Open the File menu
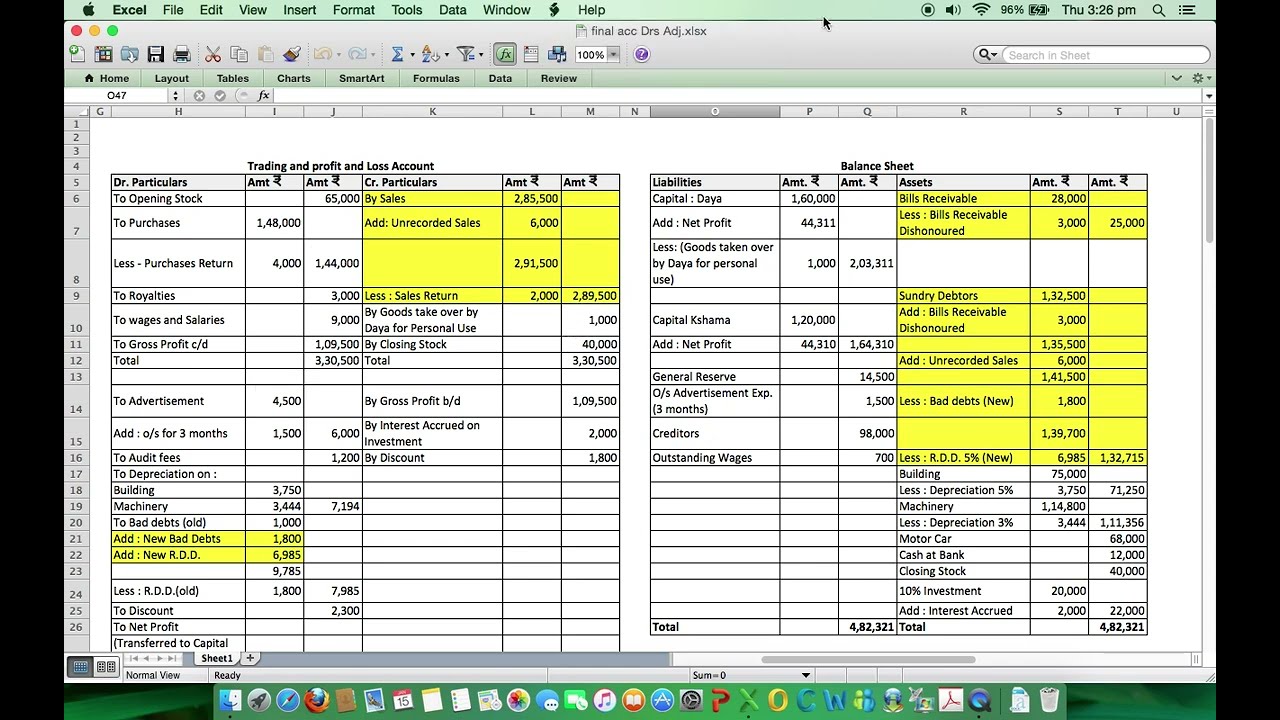This screenshot has height=720, width=1280. click(173, 10)
